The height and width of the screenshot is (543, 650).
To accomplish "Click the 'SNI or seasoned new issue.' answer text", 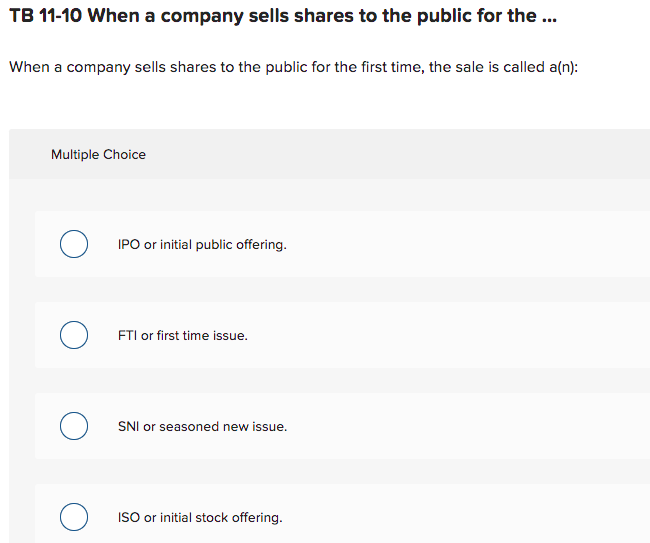I will pyautogui.click(x=202, y=426).
